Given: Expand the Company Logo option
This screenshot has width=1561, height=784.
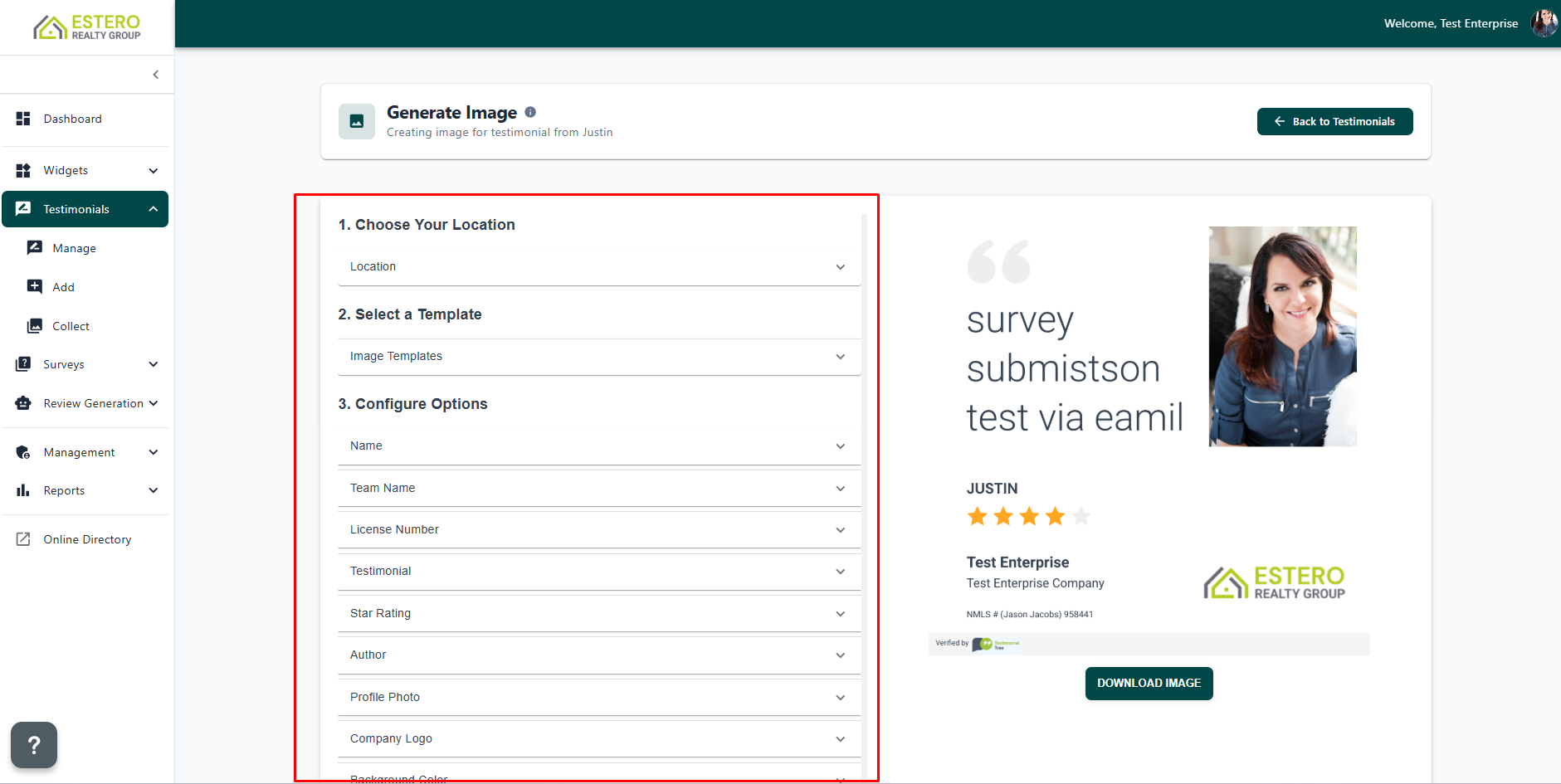Looking at the screenshot, I should point(599,739).
